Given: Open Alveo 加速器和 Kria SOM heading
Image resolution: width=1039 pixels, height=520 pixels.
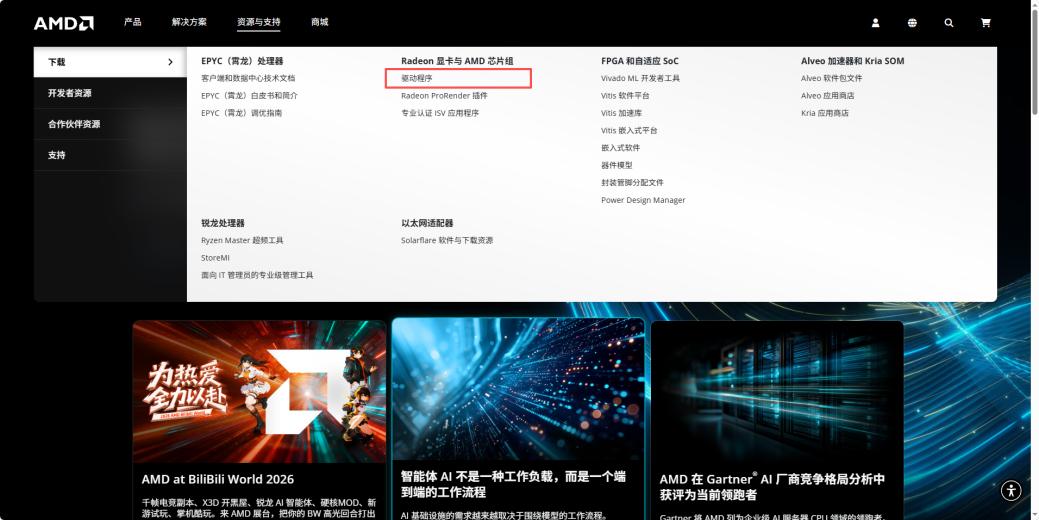Looking at the screenshot, I should pyautogui.click(x=853, y=61).
